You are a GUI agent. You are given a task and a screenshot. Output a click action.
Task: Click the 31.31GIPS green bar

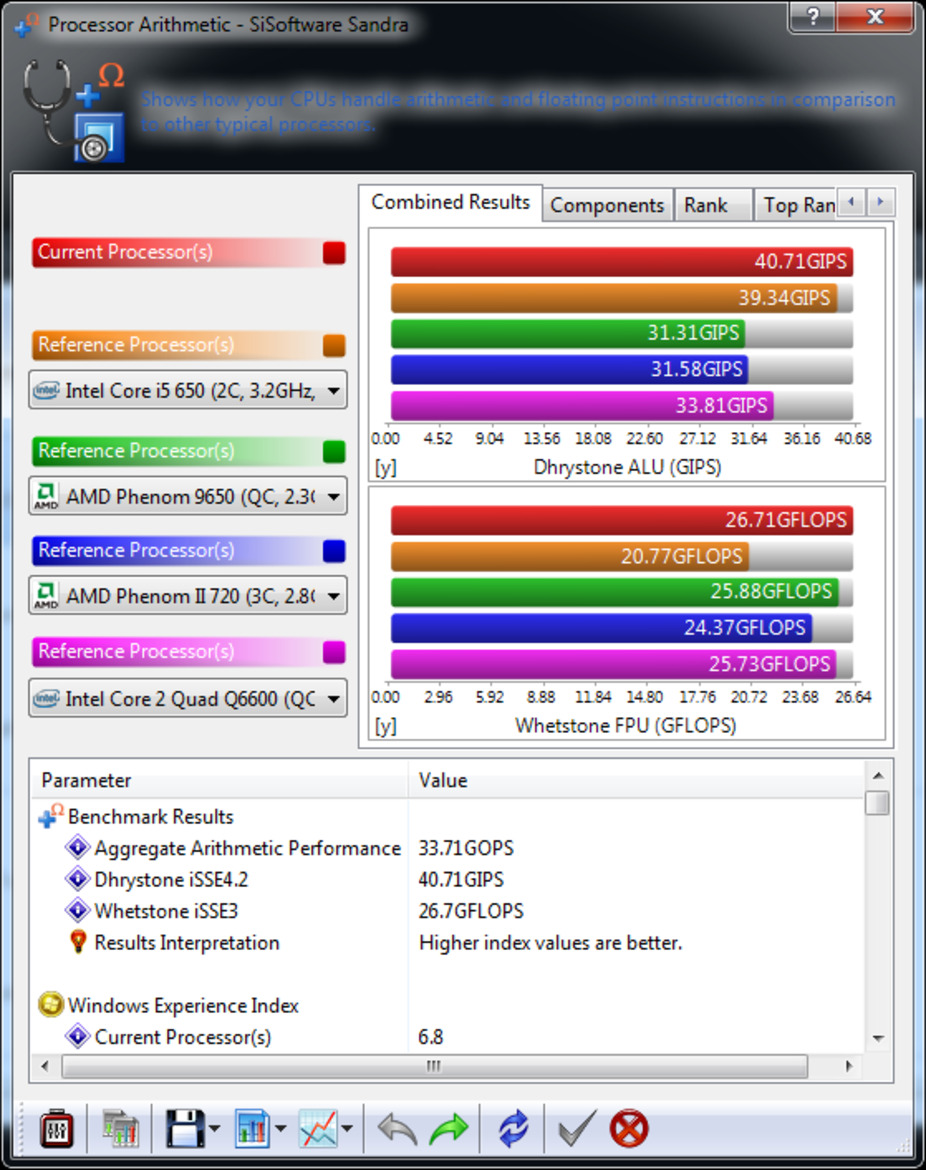568,333
